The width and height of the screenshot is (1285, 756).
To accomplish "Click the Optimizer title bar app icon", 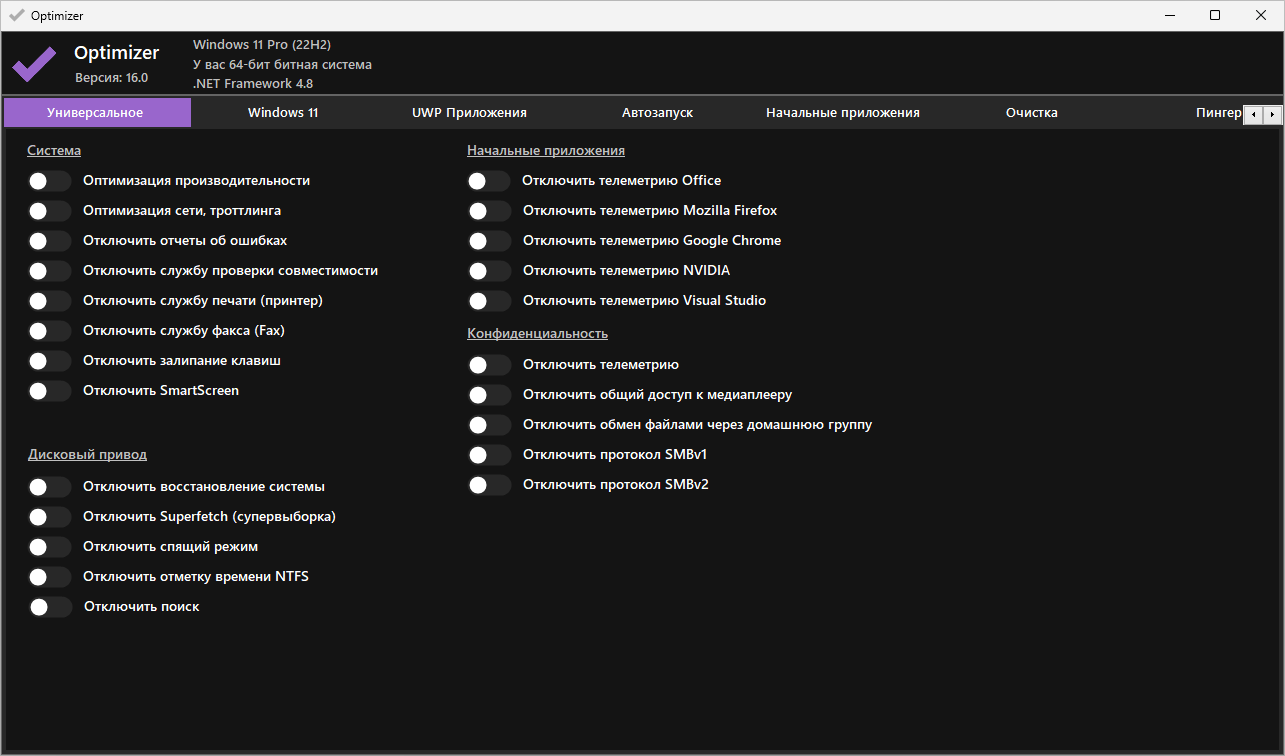I will (16, 15).
